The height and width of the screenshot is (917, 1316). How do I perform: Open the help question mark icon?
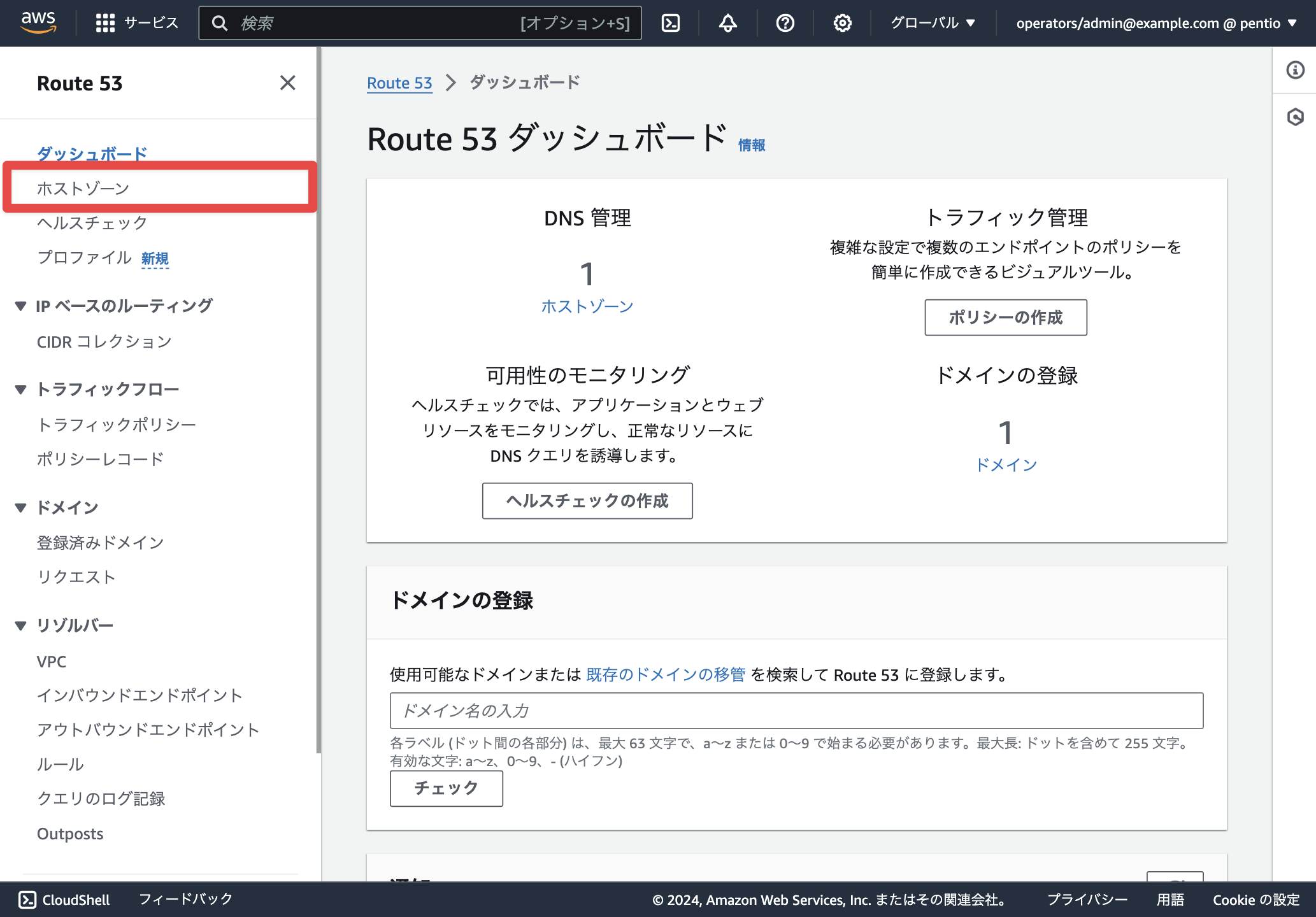pos(785,23)
